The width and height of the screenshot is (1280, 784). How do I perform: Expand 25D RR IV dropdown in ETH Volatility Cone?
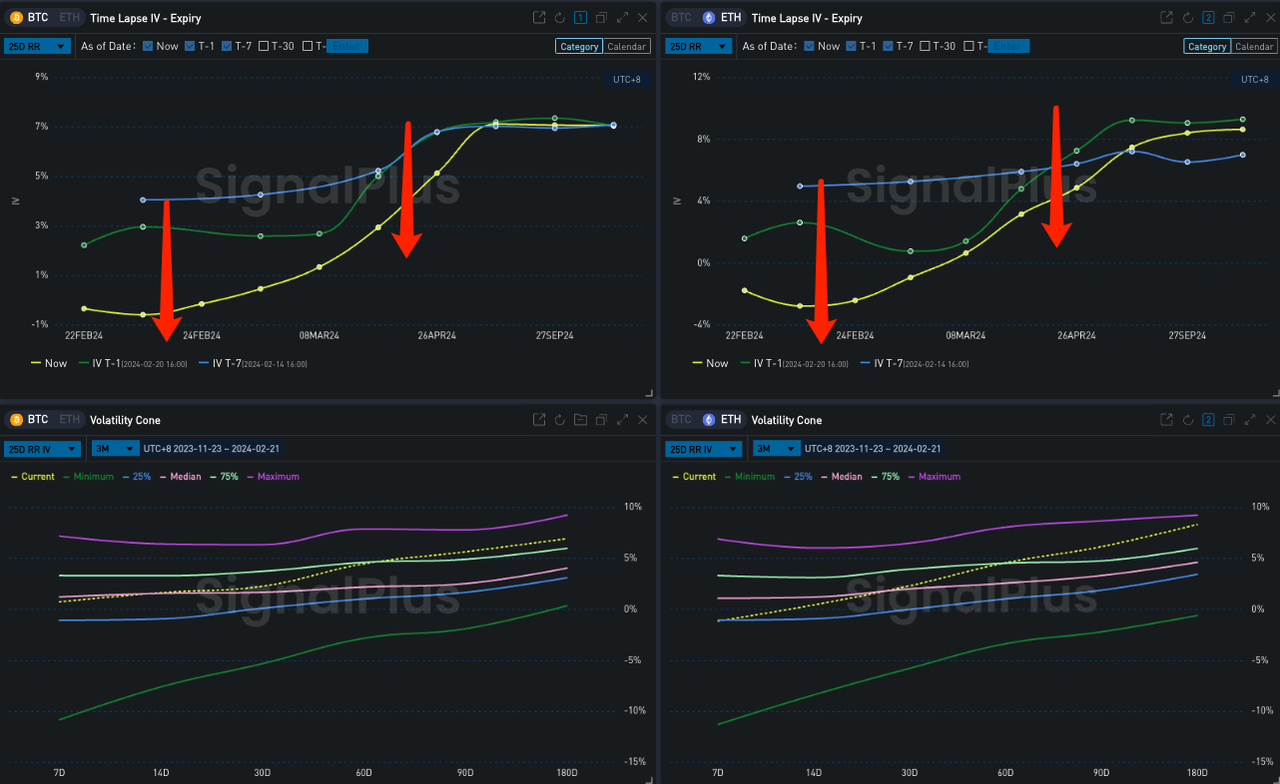(702, 449)
